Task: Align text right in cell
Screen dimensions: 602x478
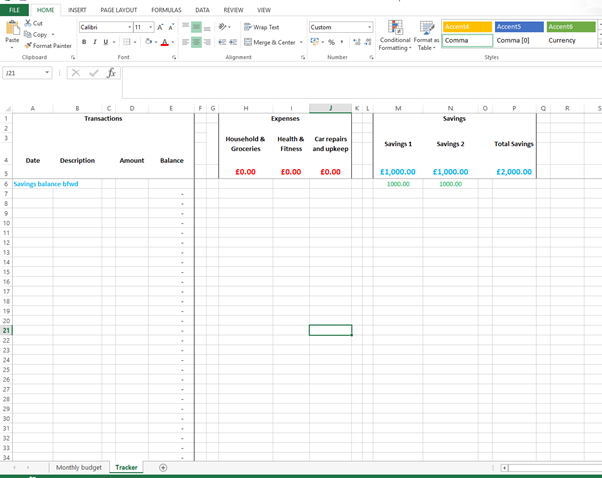Action: pyautogui.click(x=207, y=42)
